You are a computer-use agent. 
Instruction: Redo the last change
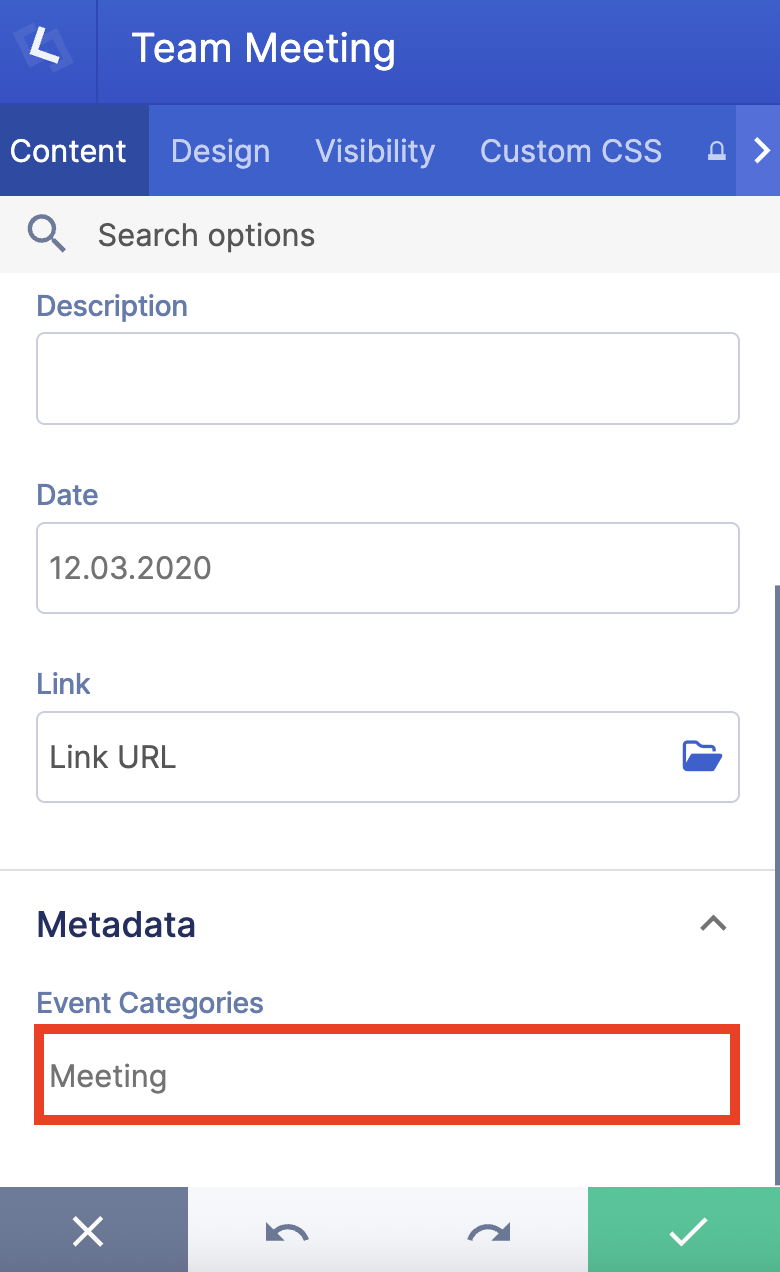[487, 1230]
